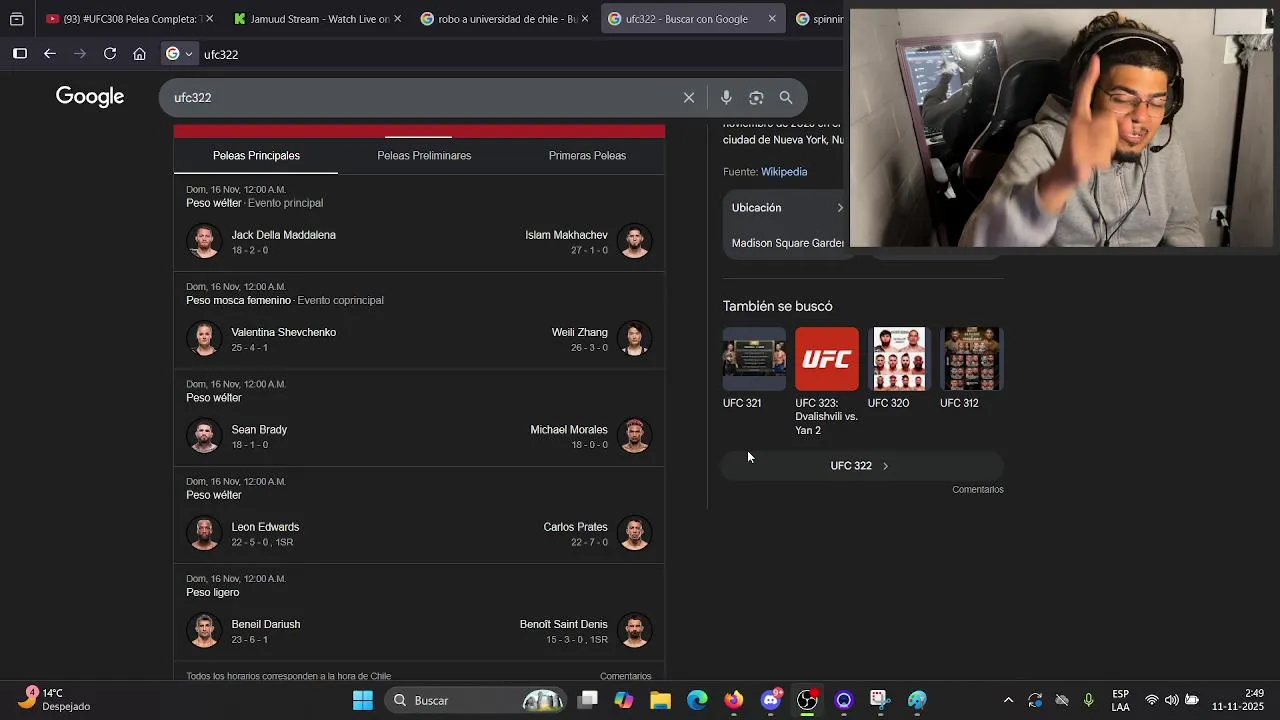The height and width of the screenshot is (720, 1280).
Task: Open the volume control in system tray
Action: point(1171,700)
